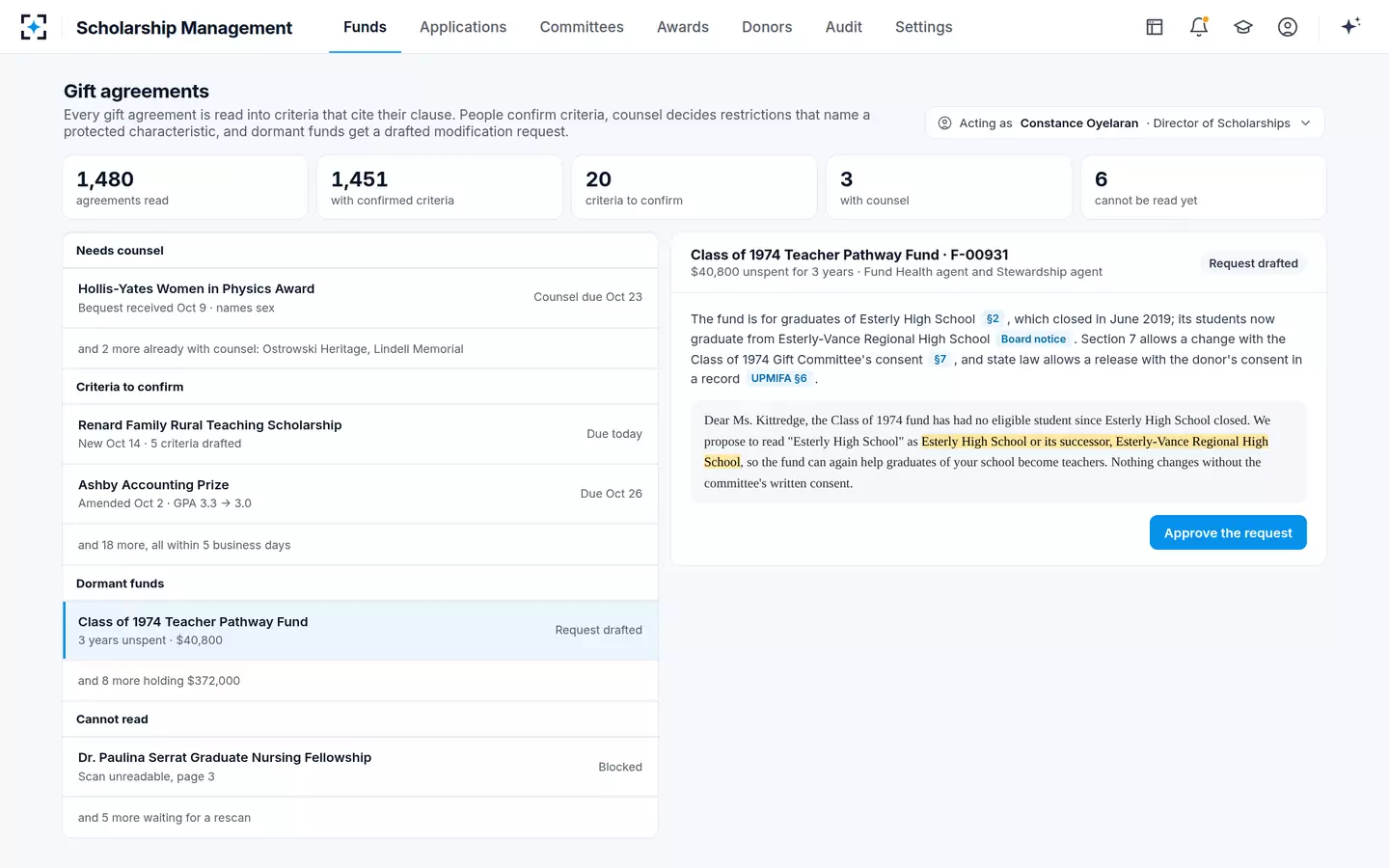Expand 18 more within 5 business days
Screen dimensions: 1389x868
pos(360,545)
